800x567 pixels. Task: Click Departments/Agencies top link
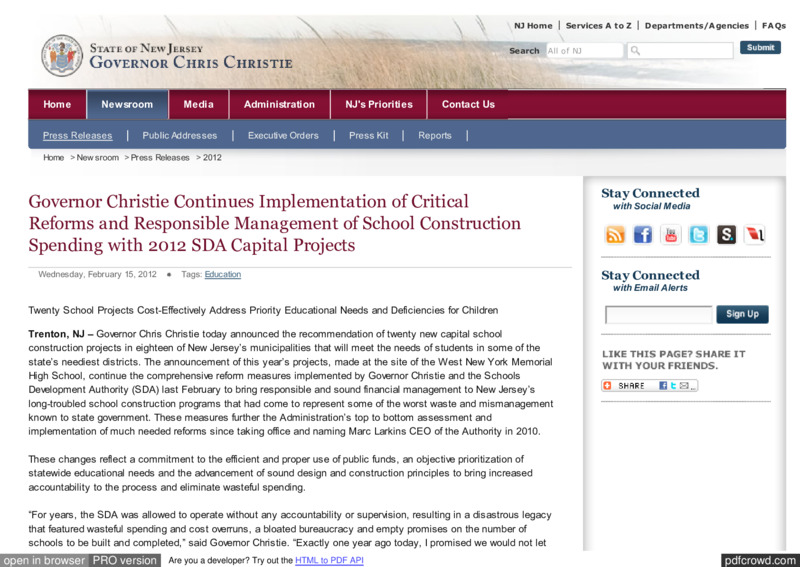[697, 26]
